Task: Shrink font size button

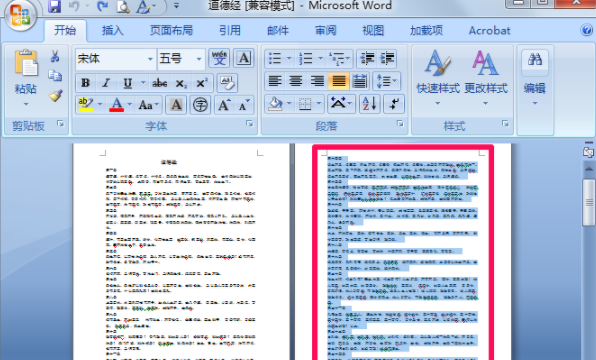Action: (x=244, y=105)
